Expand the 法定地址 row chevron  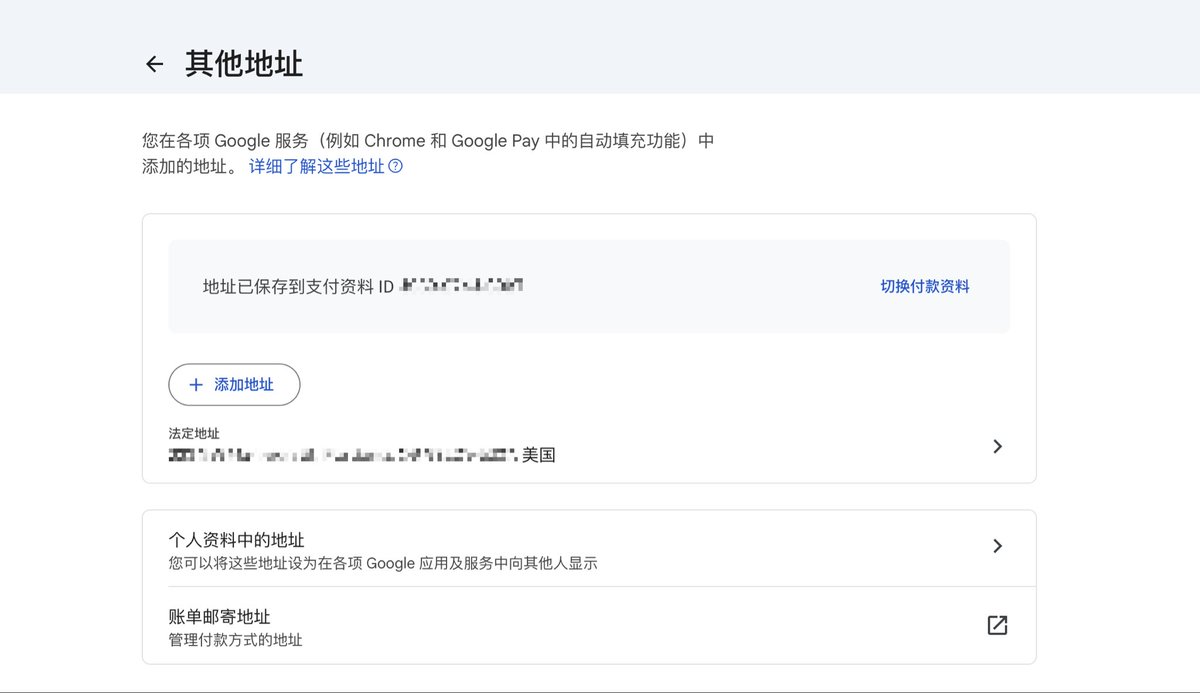(x=997, y=446)
